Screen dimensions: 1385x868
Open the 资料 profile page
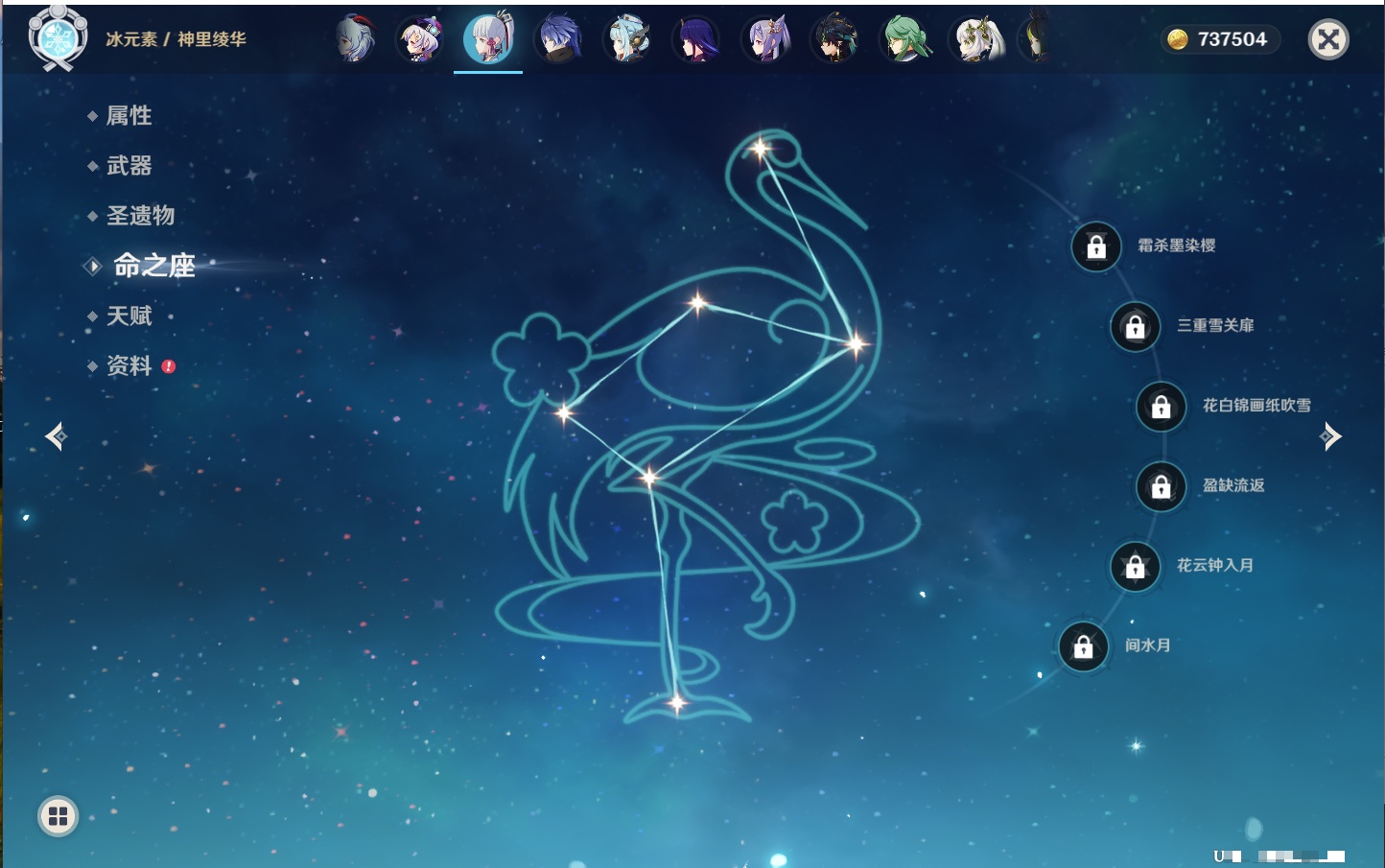tap(129, 365)
